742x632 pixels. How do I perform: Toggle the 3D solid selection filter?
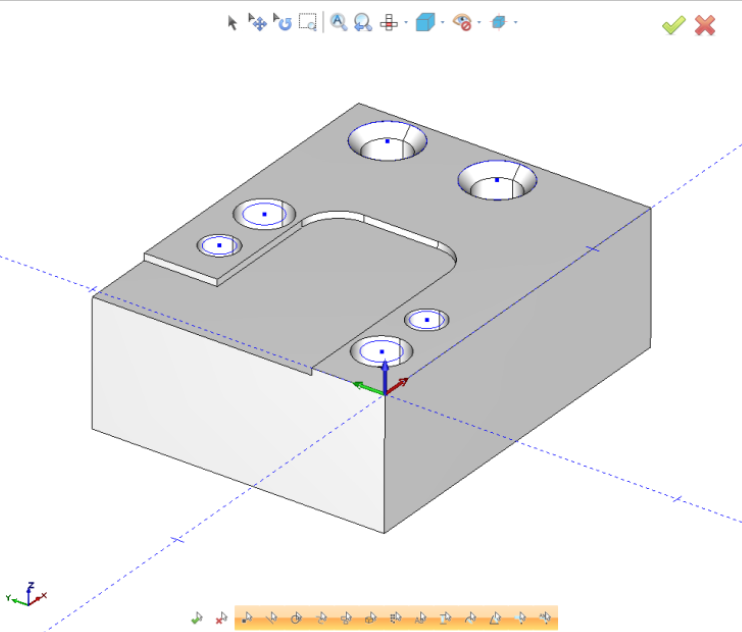(x=371, y=618)
